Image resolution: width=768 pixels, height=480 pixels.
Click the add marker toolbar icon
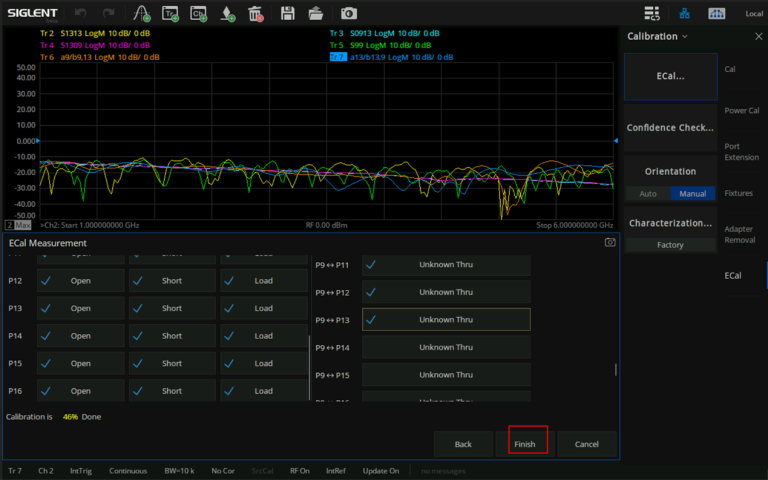tap(228, 14)
